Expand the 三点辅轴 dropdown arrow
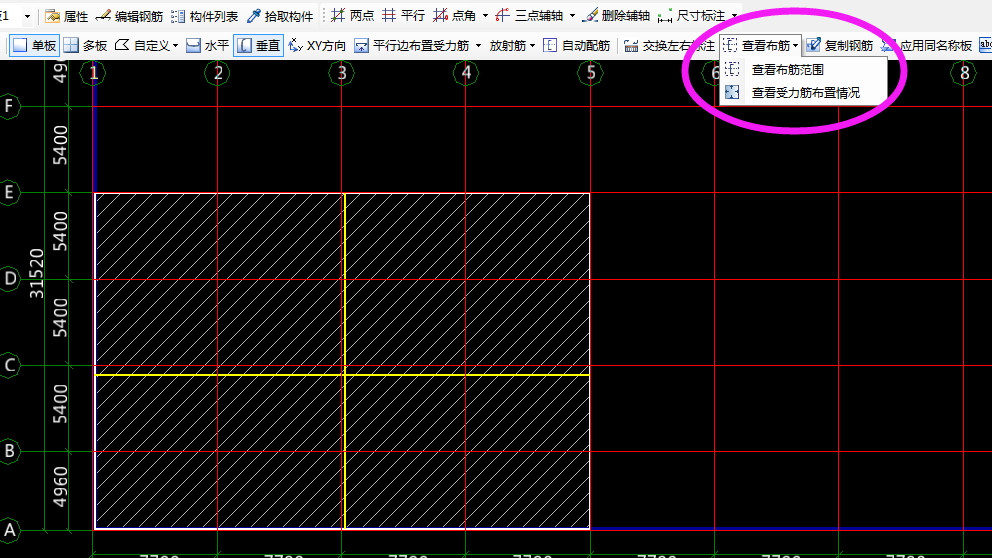Viewport: 992px width, 558px height. [x=572, y=16]
